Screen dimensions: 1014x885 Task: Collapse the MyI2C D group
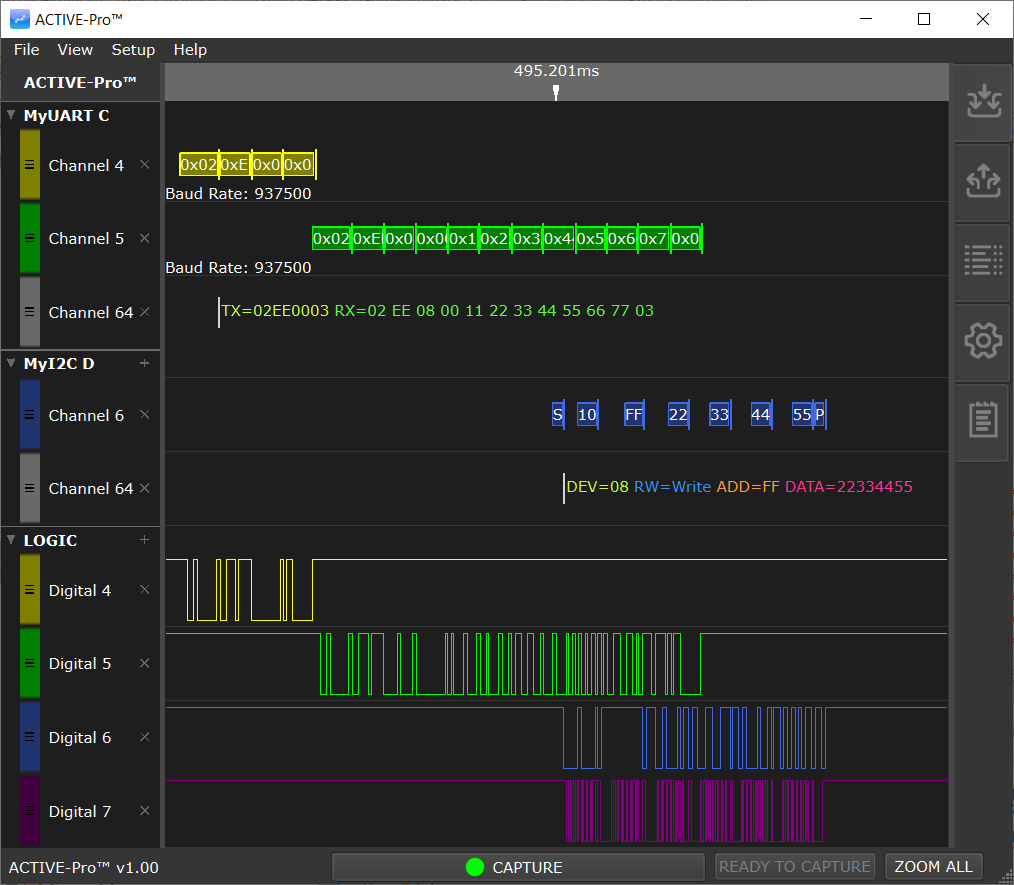[11, 364]
